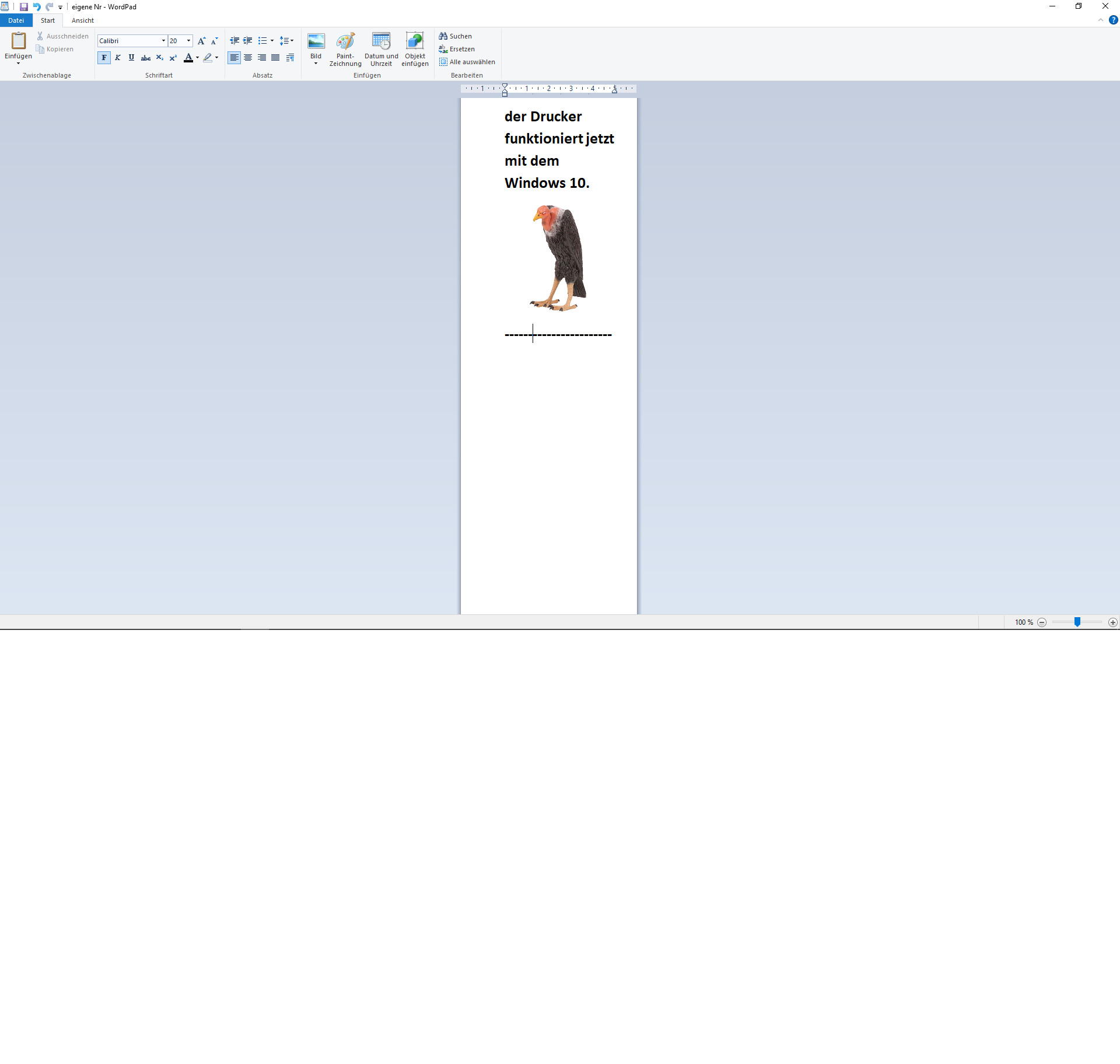Zoom out with the minus button
1120x1064 pixels.
(1042, 622)
